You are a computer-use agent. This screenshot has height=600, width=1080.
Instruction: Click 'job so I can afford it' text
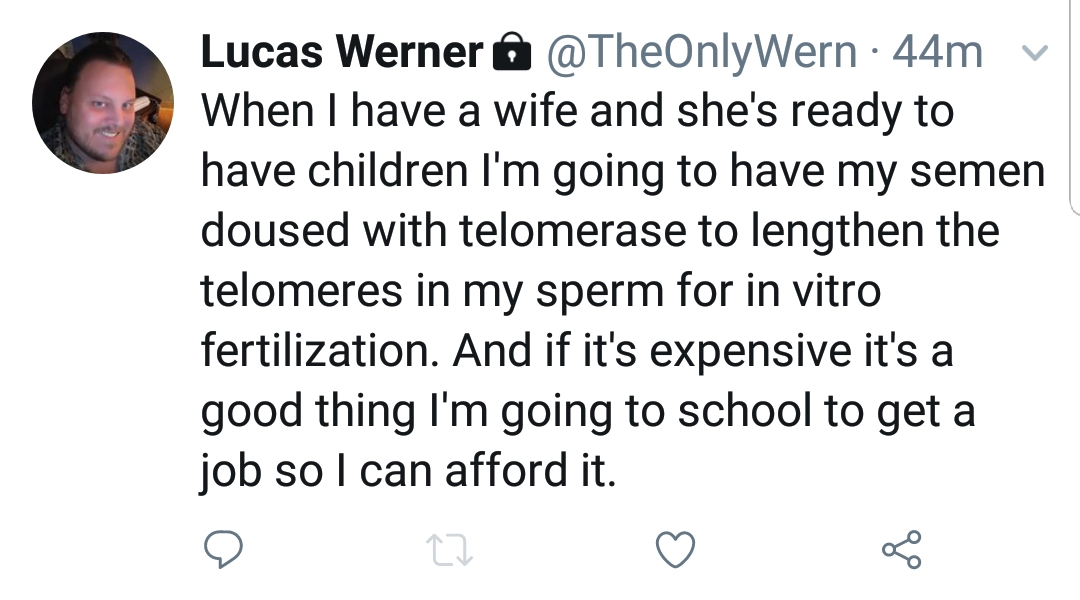point(408,471)
